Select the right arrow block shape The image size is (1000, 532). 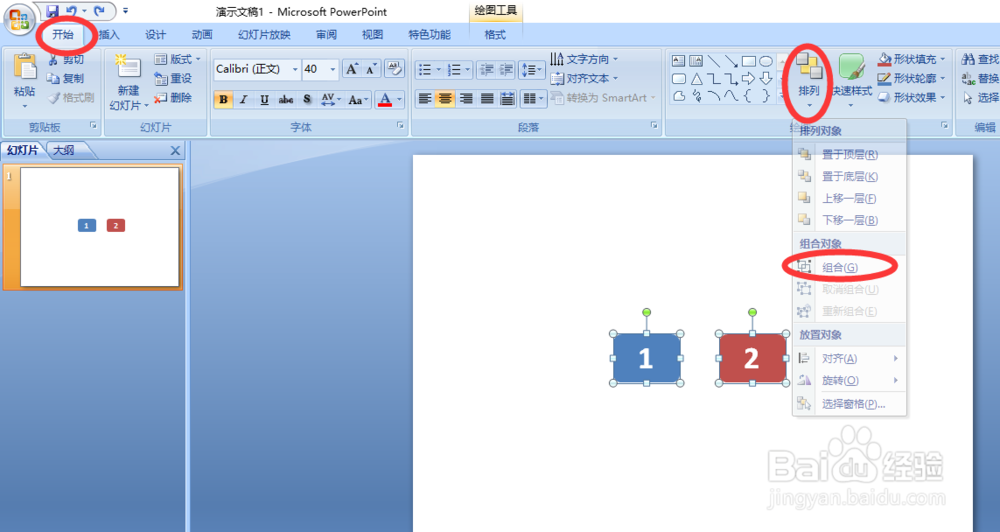pyautogui.click(x=749, y=79)
